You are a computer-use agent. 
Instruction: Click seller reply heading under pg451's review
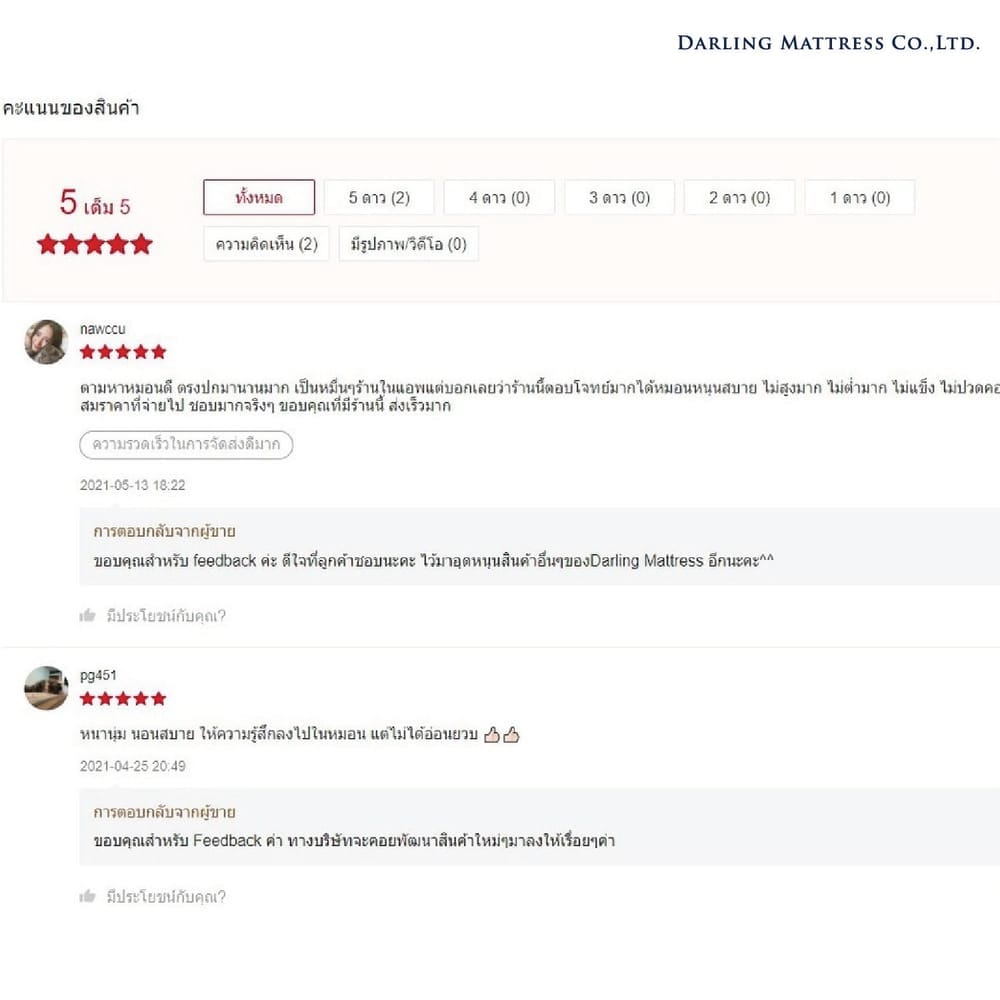165,812
